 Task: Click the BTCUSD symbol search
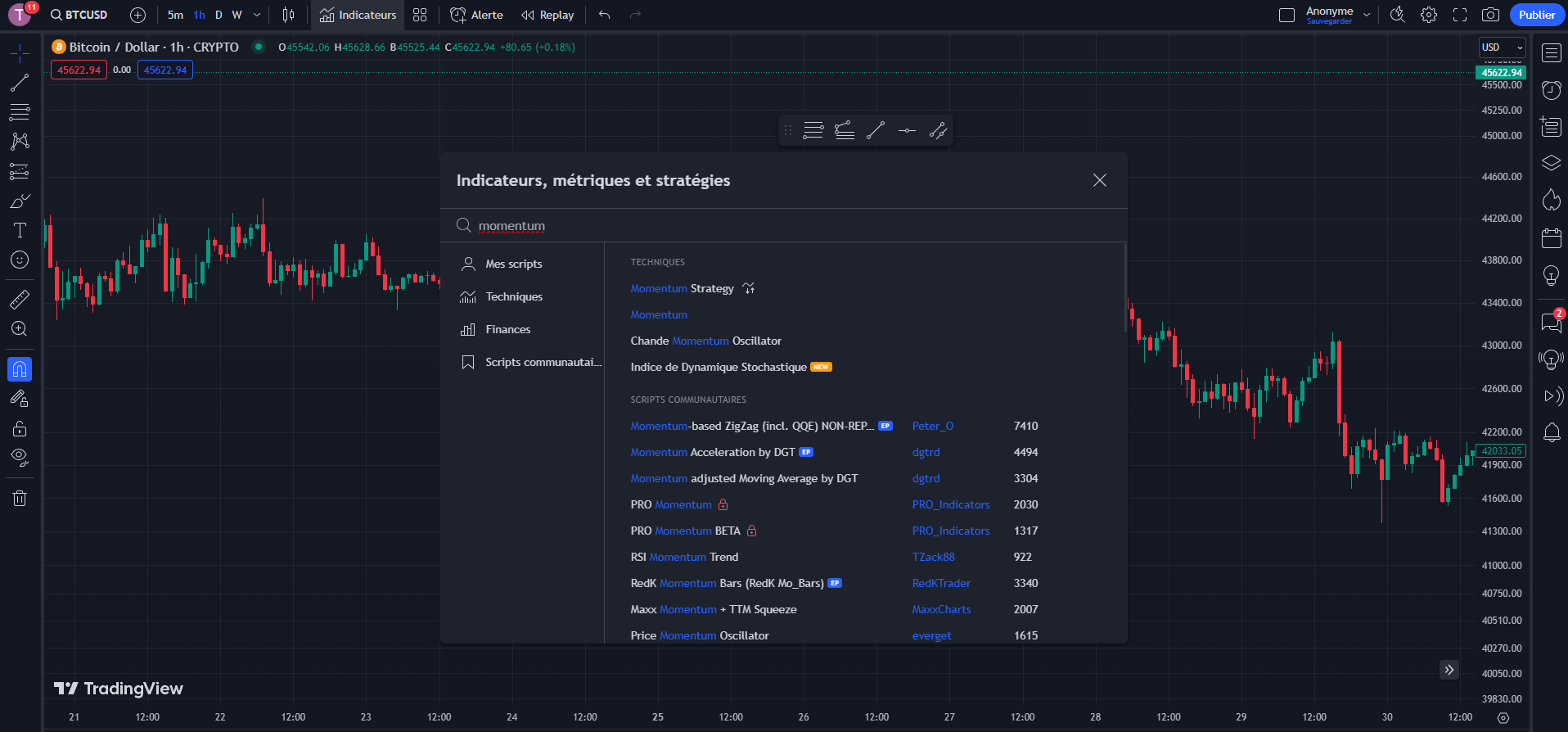pyautogui.click(x=79, y=15)
